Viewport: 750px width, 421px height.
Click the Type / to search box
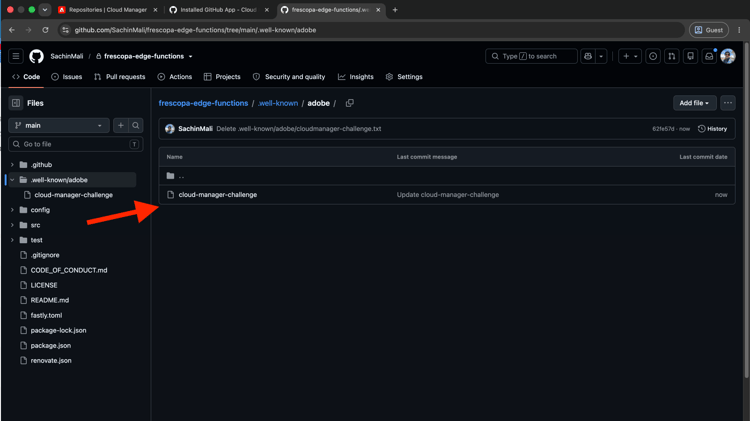tap(531, 56)
